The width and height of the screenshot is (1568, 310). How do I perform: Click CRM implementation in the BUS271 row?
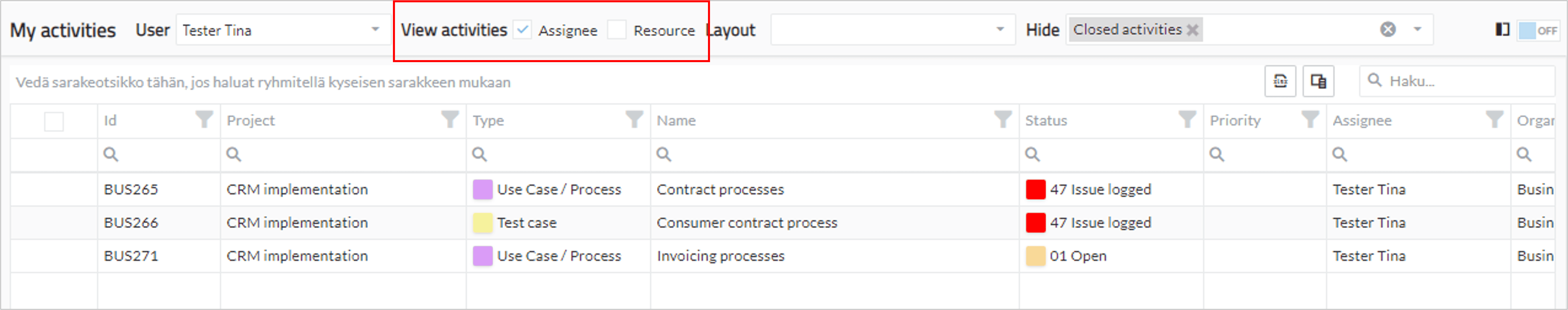[x=297, y=256]
